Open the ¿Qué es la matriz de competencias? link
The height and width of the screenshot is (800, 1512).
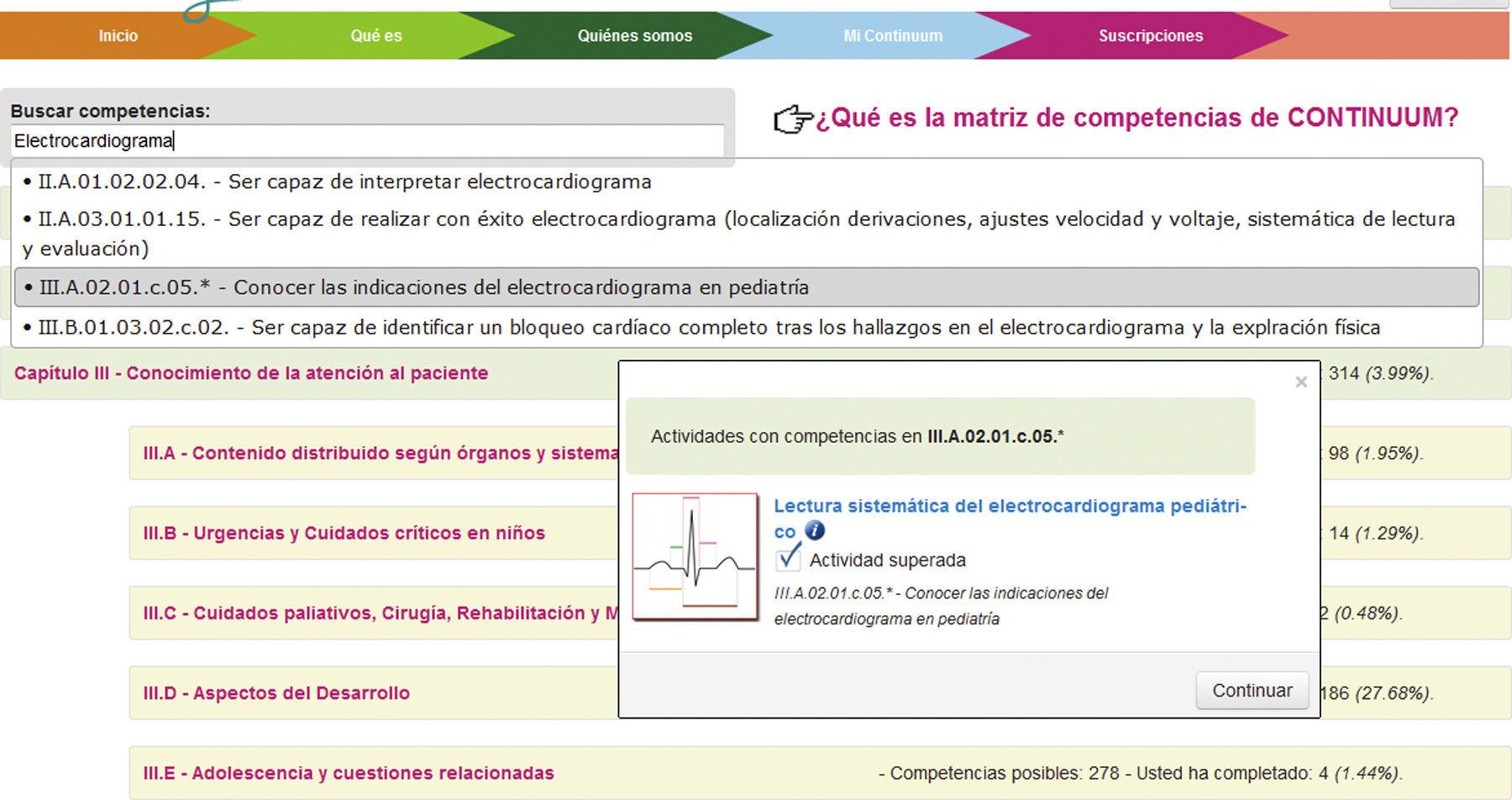tap(1137, 118)
